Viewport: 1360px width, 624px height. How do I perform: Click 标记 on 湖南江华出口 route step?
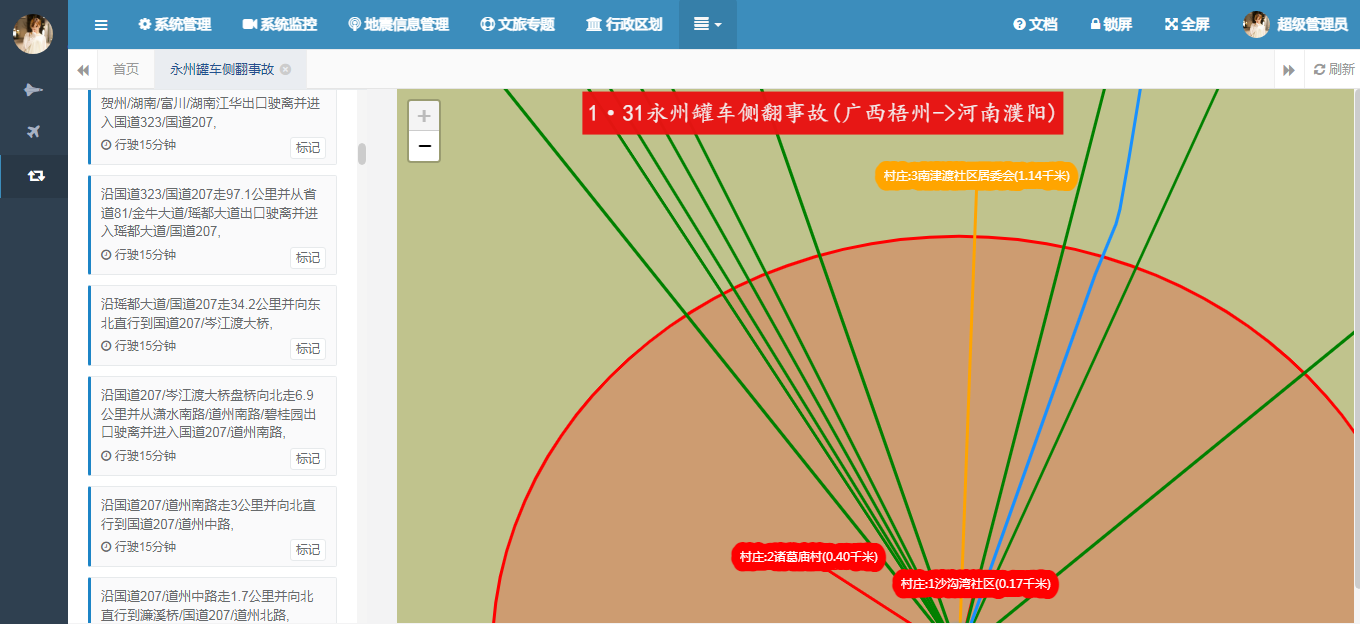click(x=308, y=148)
